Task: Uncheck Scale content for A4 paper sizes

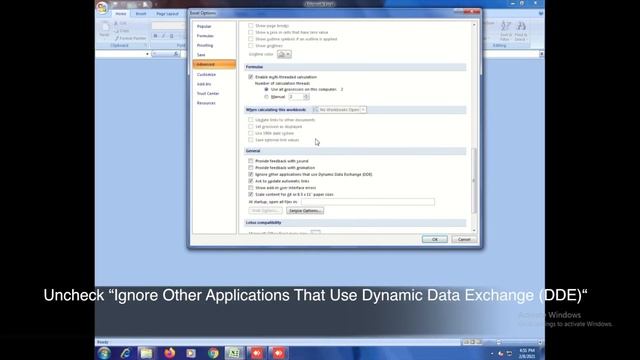Action: point(251,194)
